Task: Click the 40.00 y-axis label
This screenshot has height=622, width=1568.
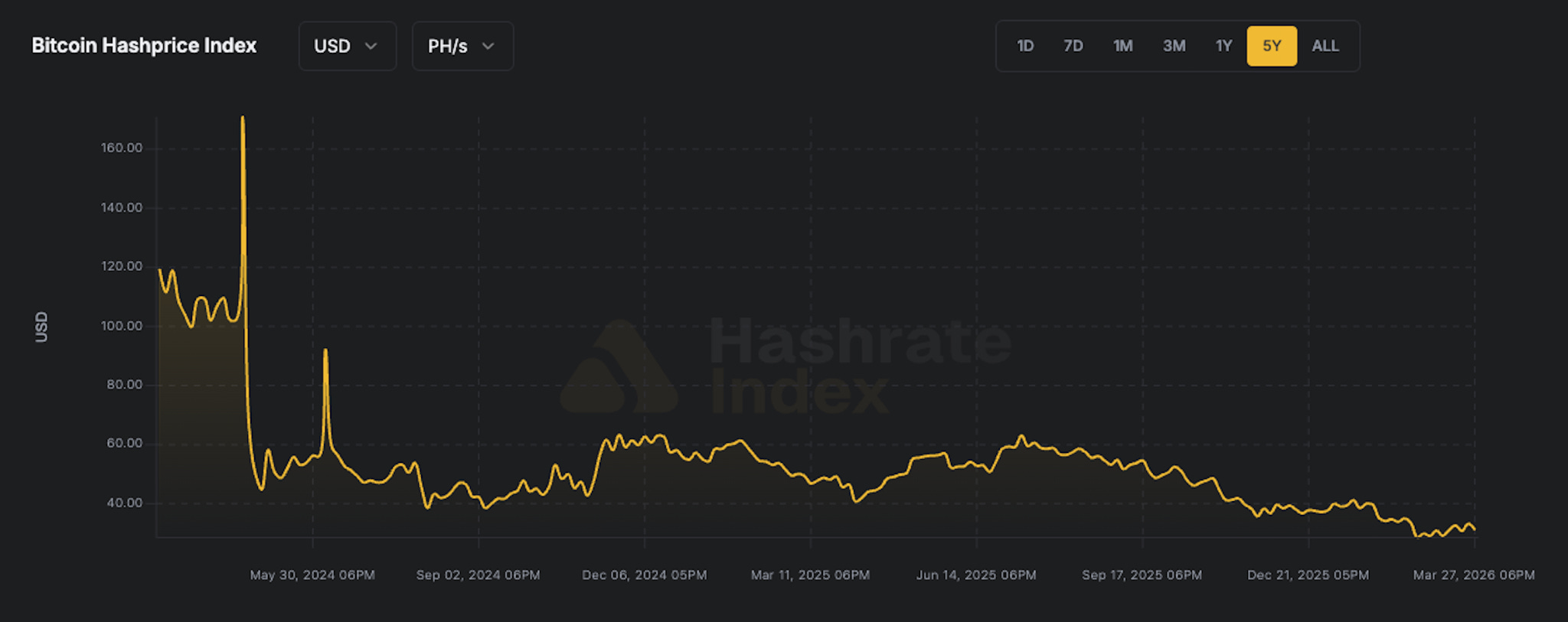Action: coord(125,503)
